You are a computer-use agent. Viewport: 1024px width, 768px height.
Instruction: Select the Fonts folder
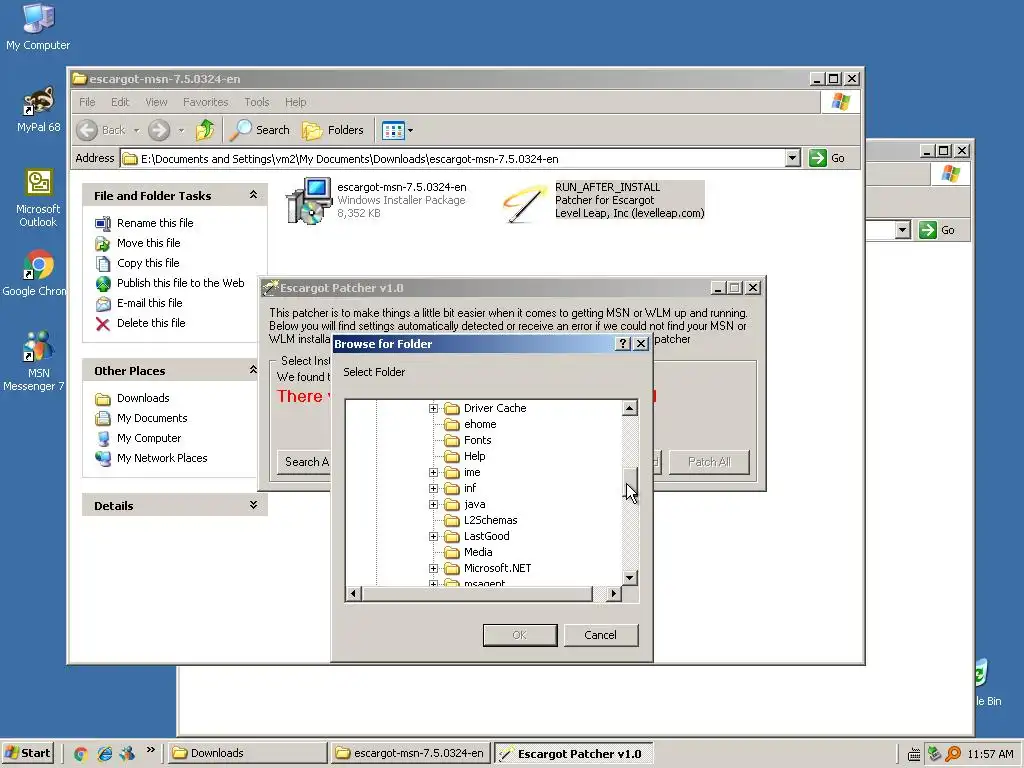click(477, 440)
